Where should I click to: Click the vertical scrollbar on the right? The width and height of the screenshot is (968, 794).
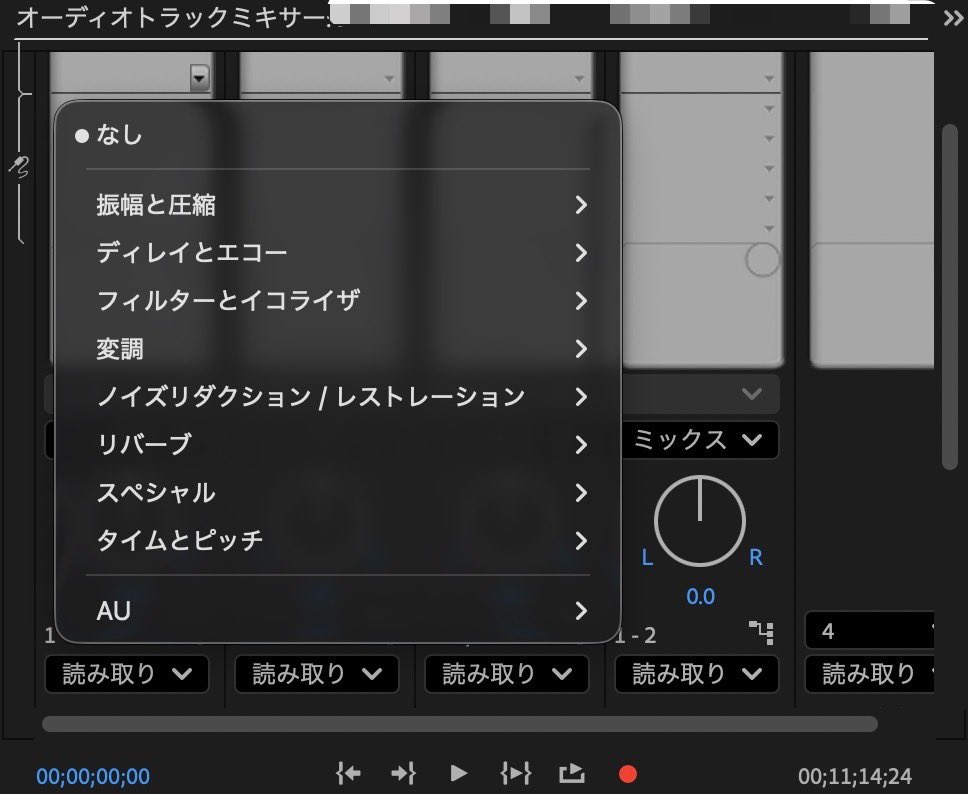pyautogui.click(x=949, y=296)
